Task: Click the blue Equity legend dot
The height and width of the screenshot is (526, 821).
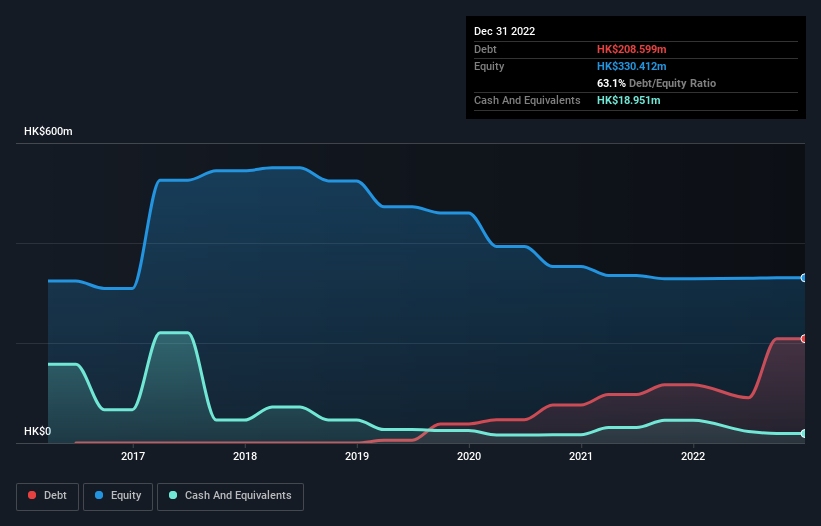Action: 98,495
